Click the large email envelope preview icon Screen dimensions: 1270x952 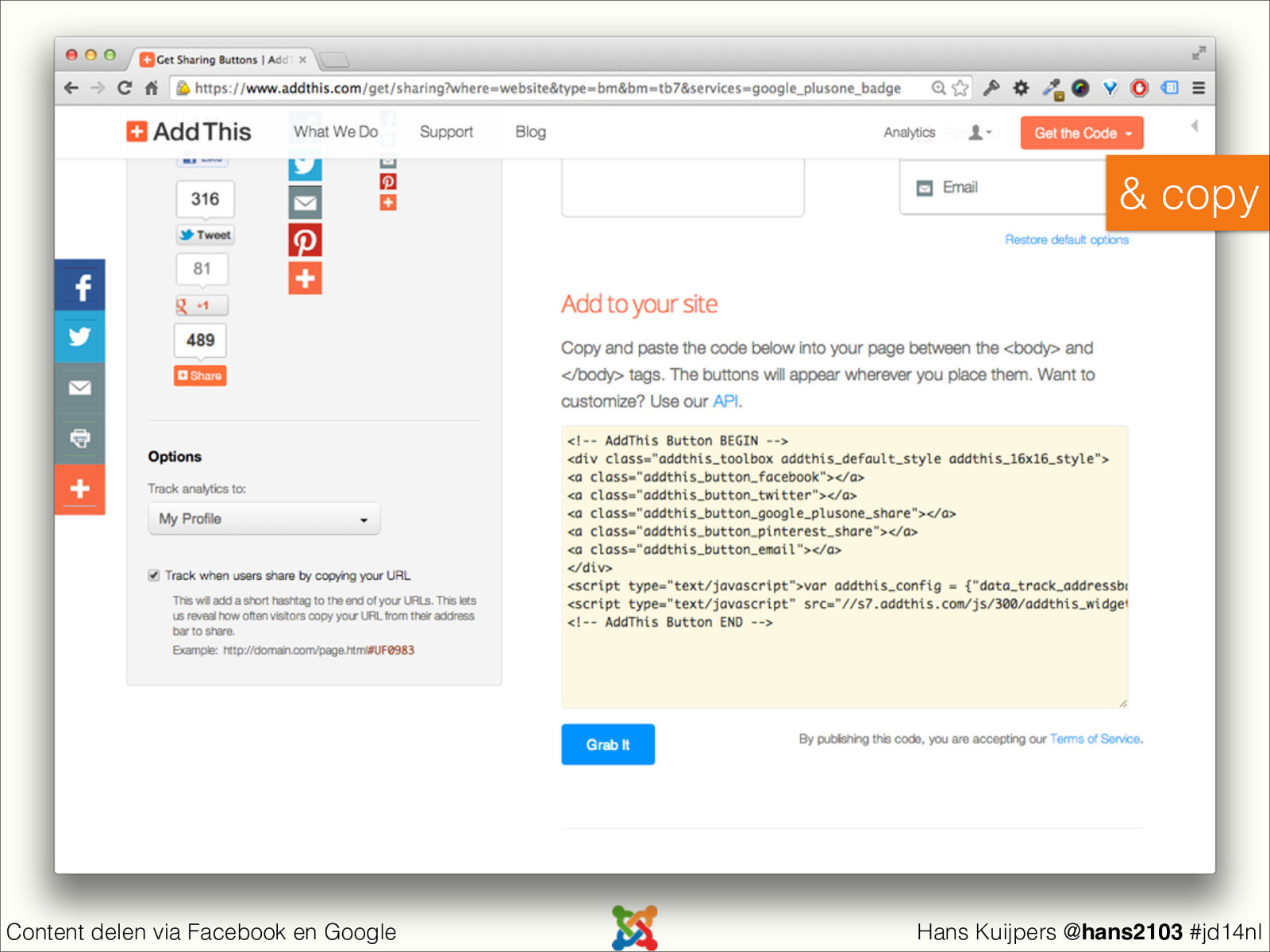(305, 202)
